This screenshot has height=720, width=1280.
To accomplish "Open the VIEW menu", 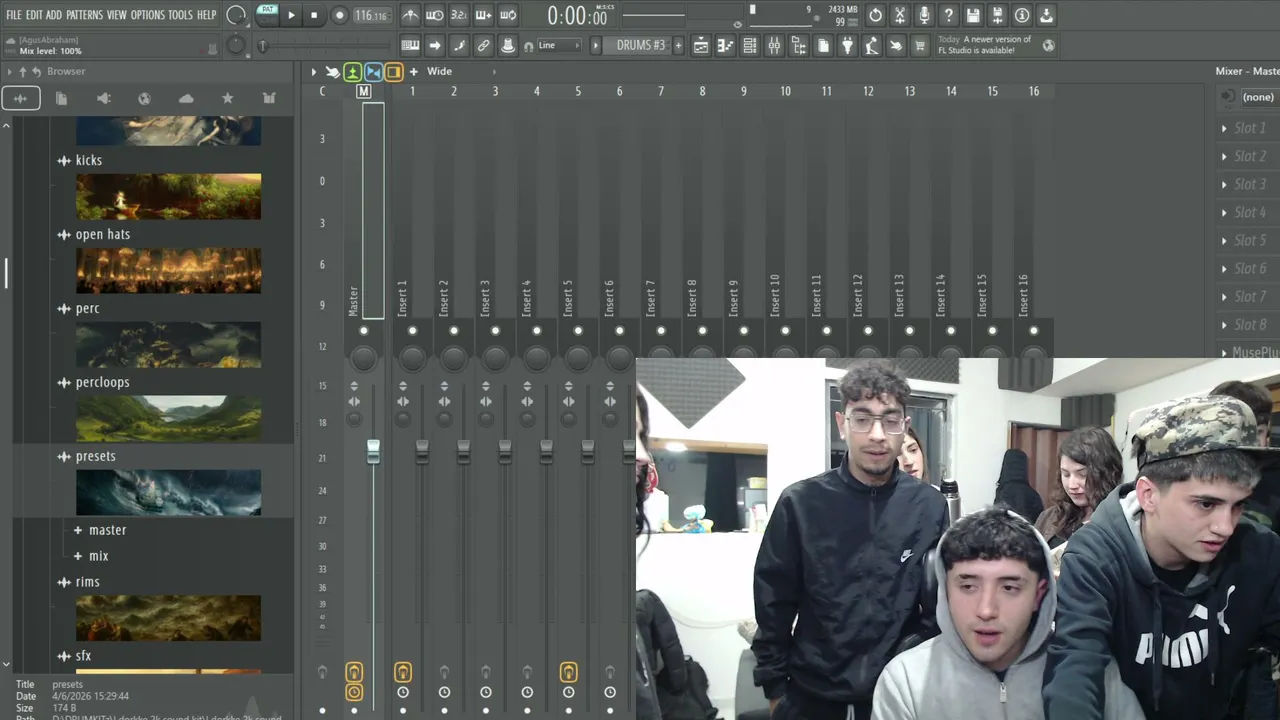I will pyautogui.click(x=117, y=15).
